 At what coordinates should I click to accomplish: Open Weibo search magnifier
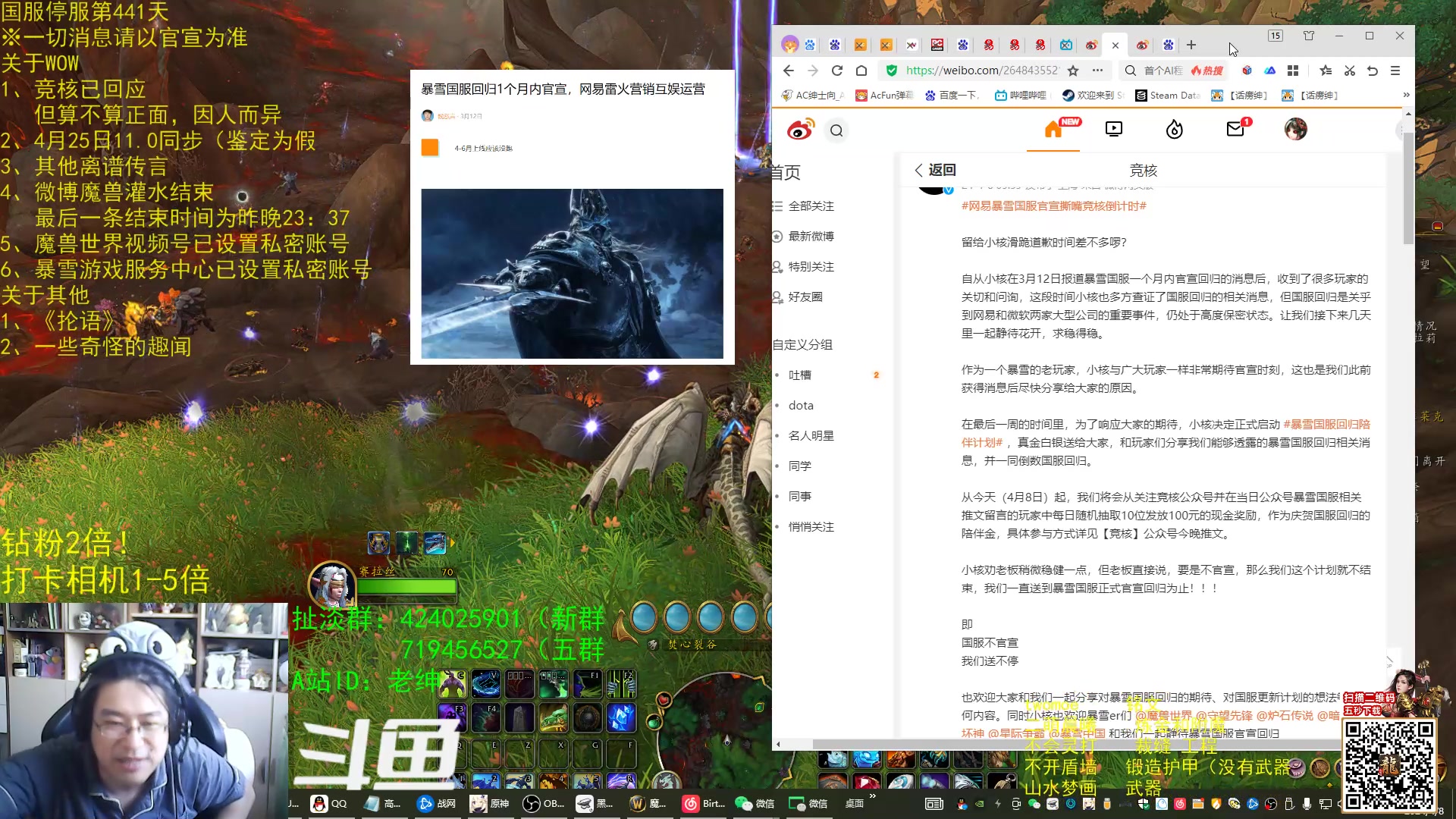pyautogui.click(x=836, y=130)
